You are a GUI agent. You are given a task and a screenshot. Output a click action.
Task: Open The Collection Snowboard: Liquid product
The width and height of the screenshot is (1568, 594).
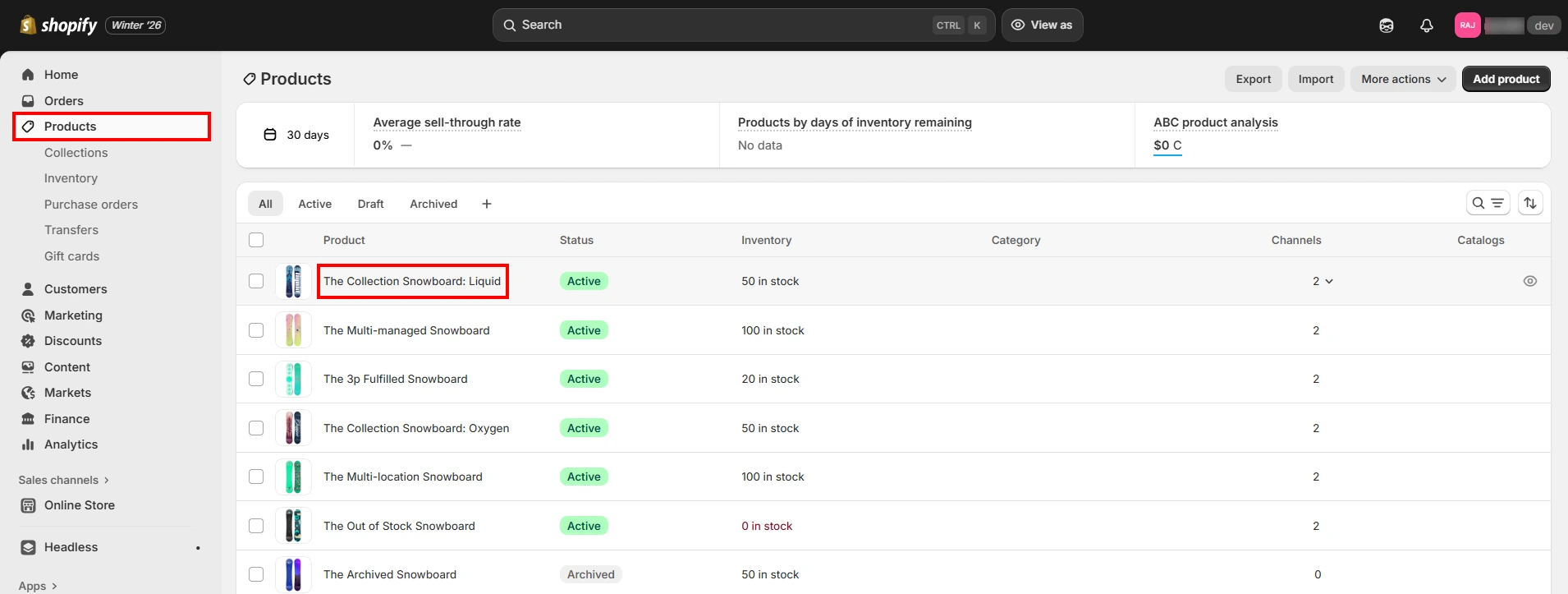click(412, 281)
